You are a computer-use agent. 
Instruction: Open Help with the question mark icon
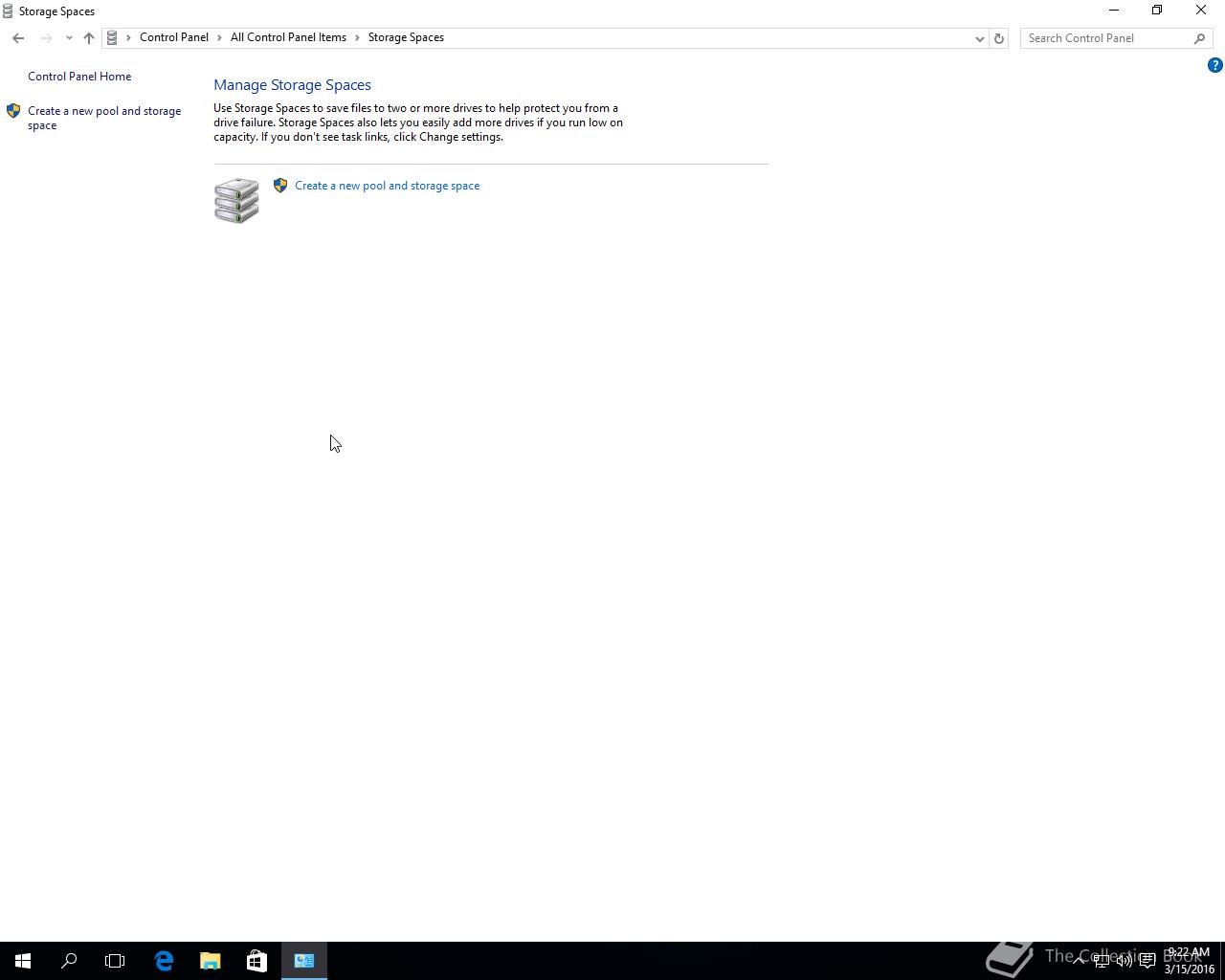coord(1214,65)
